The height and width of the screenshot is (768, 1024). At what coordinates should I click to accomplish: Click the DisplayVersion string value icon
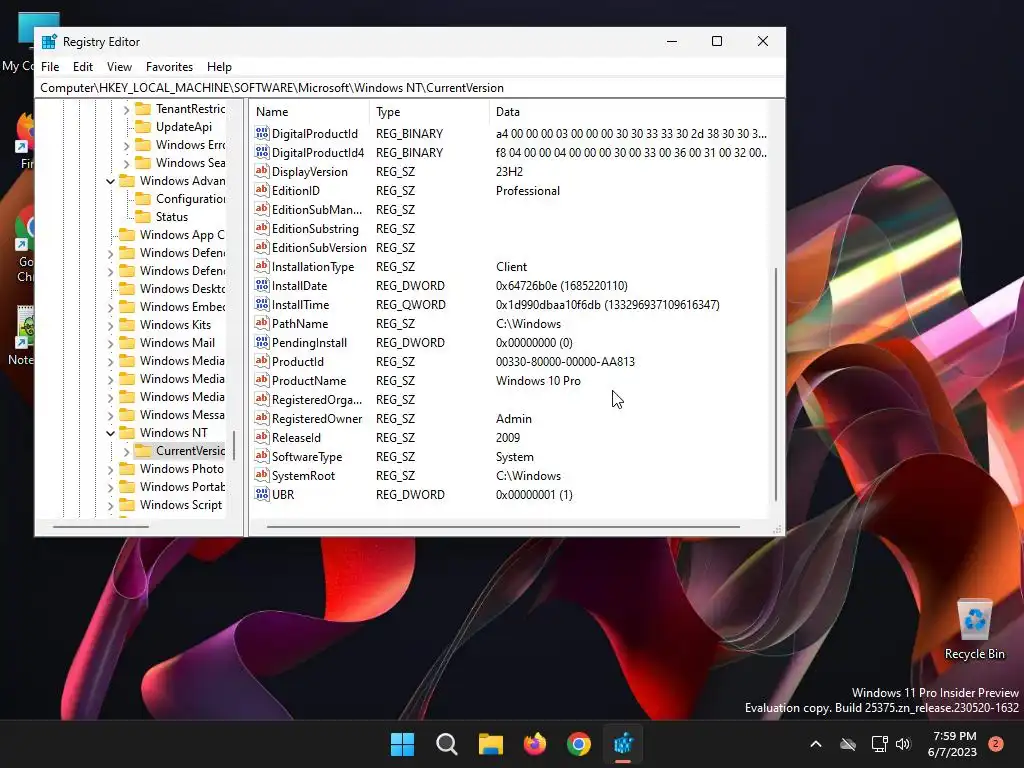pos(262,171)
